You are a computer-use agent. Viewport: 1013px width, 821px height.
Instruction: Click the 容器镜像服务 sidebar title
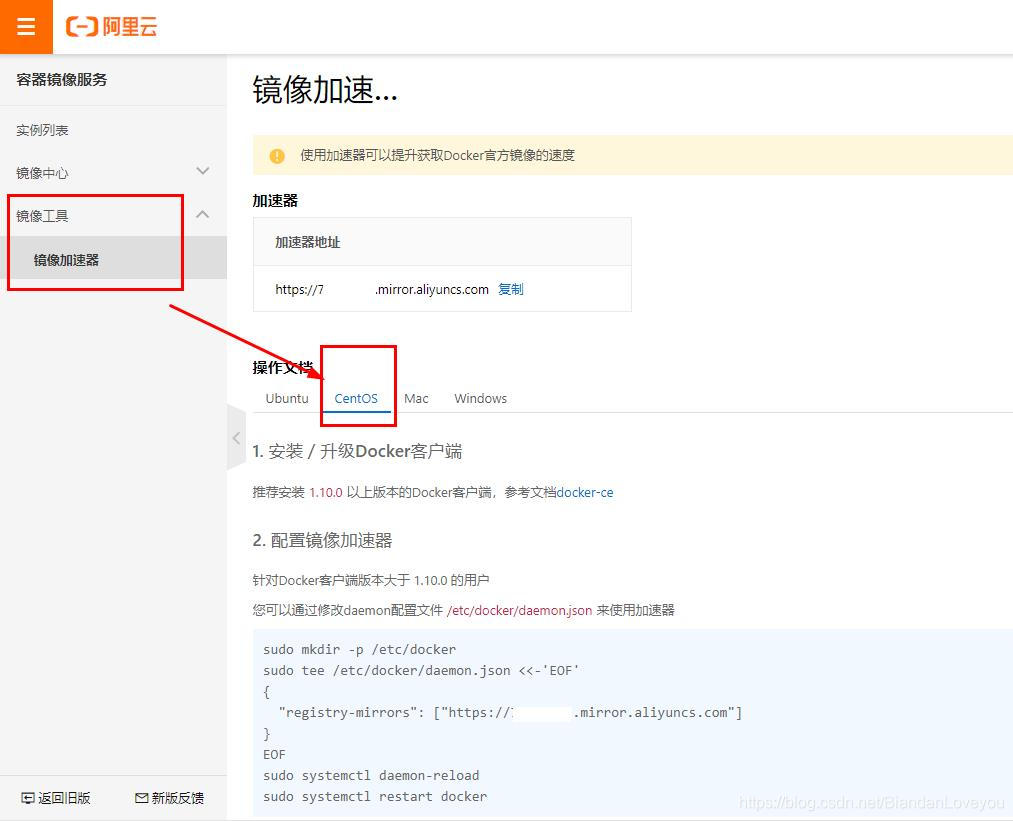(61, 79)
